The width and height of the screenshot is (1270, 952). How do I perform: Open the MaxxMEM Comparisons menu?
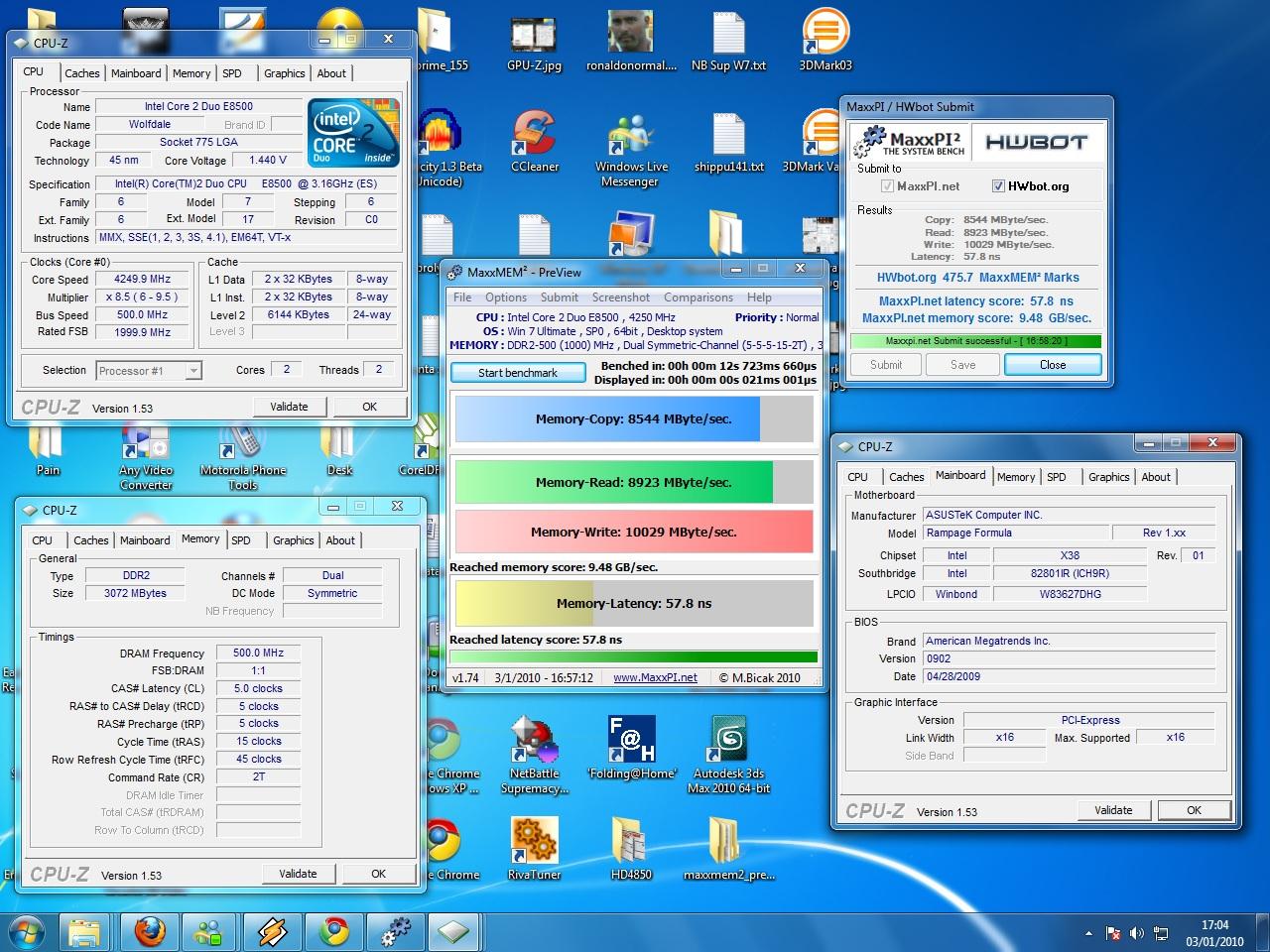[698, 297]
